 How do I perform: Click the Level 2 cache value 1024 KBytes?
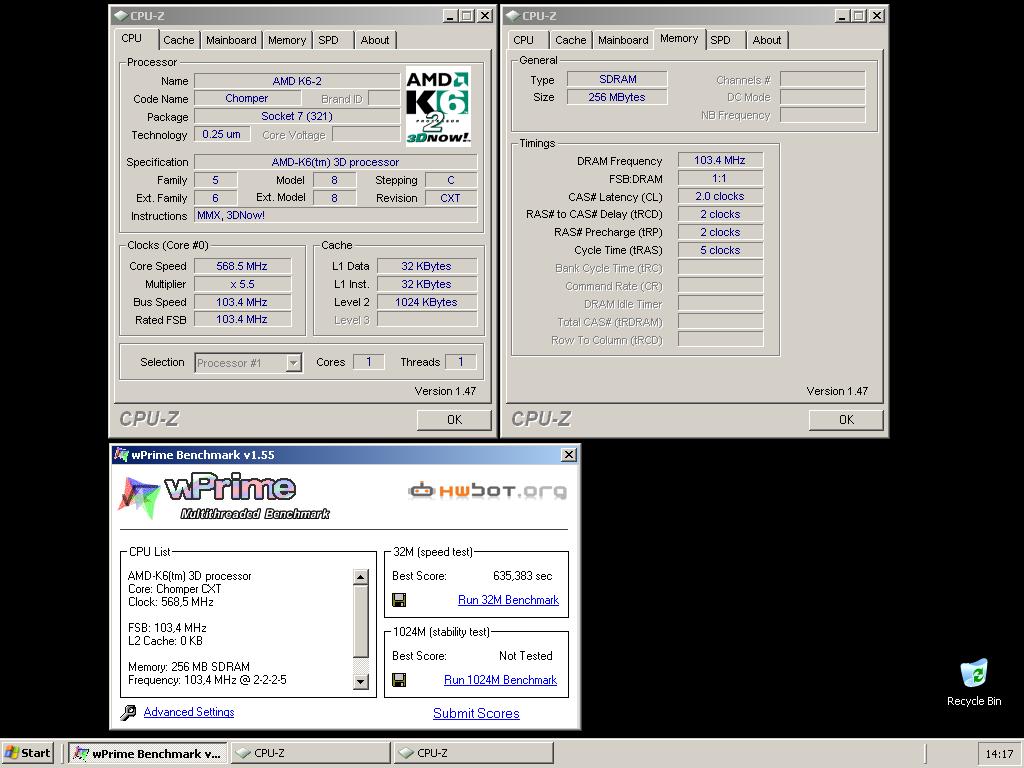426,302
